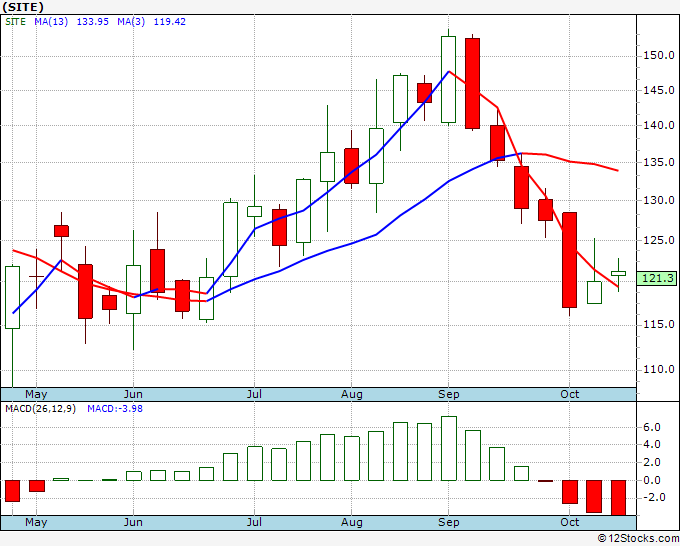Select Oct on the price chart axis
This screenshot has height=546, width=680.
(x=569, y=394)
